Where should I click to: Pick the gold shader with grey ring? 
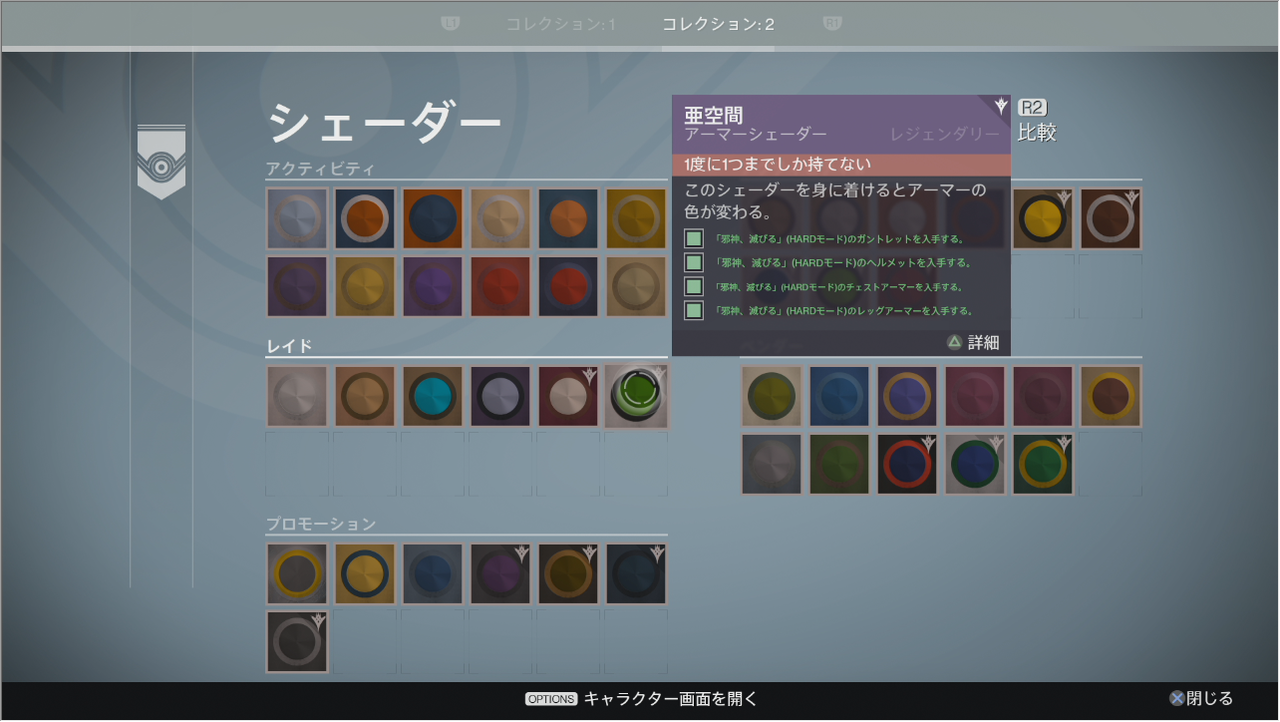(x=637, y=218)
